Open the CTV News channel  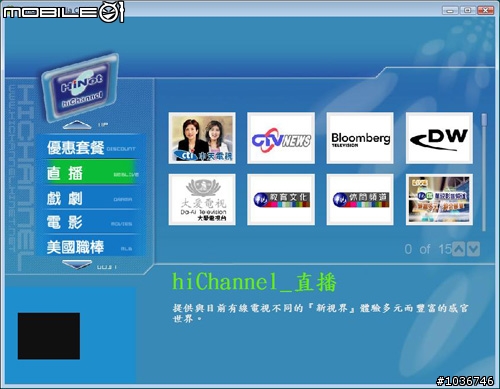point(281,138)
